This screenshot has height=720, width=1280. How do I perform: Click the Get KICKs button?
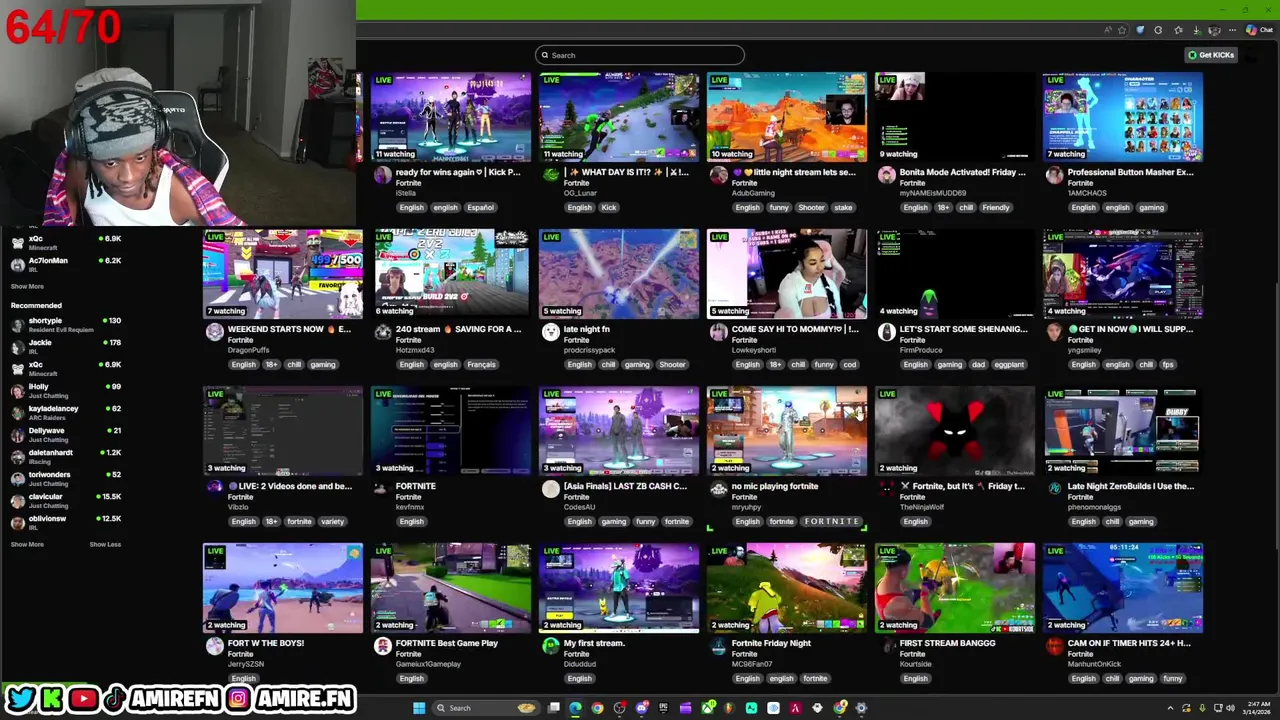point(1211,55)
